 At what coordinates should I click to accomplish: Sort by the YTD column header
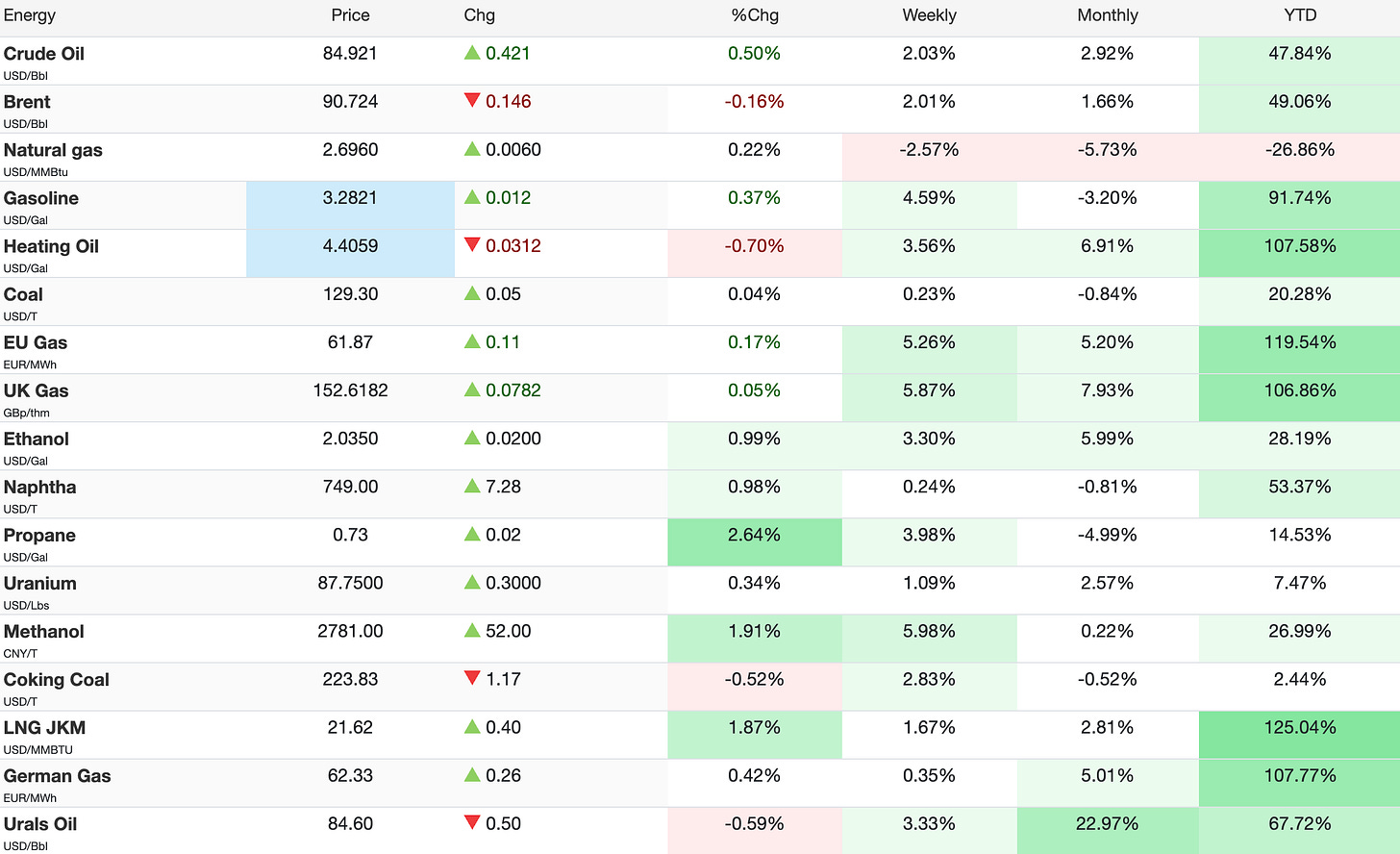(1300, 15)
